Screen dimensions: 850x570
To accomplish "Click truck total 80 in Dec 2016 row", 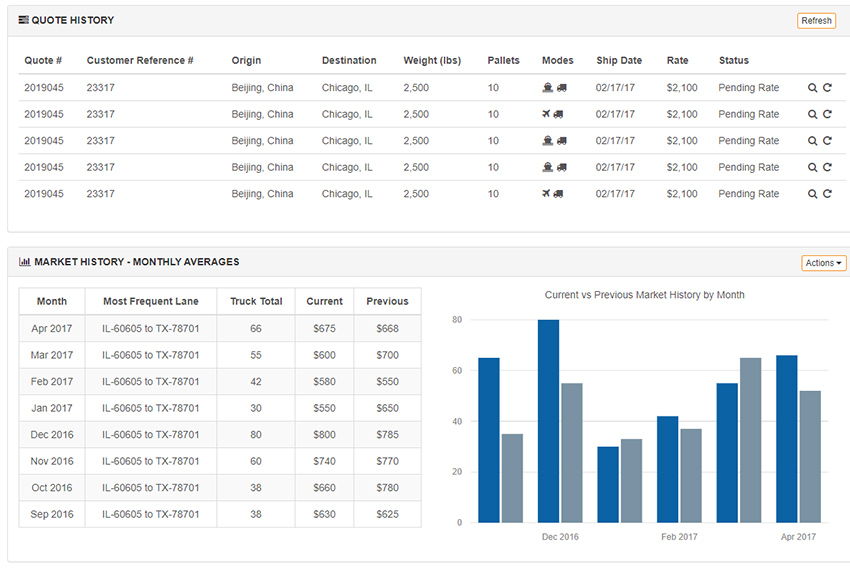I will 256,434.
